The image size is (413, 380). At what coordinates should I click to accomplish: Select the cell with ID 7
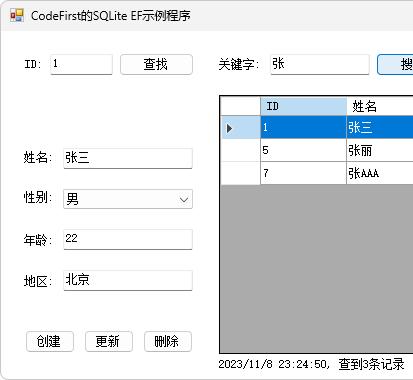303,173
